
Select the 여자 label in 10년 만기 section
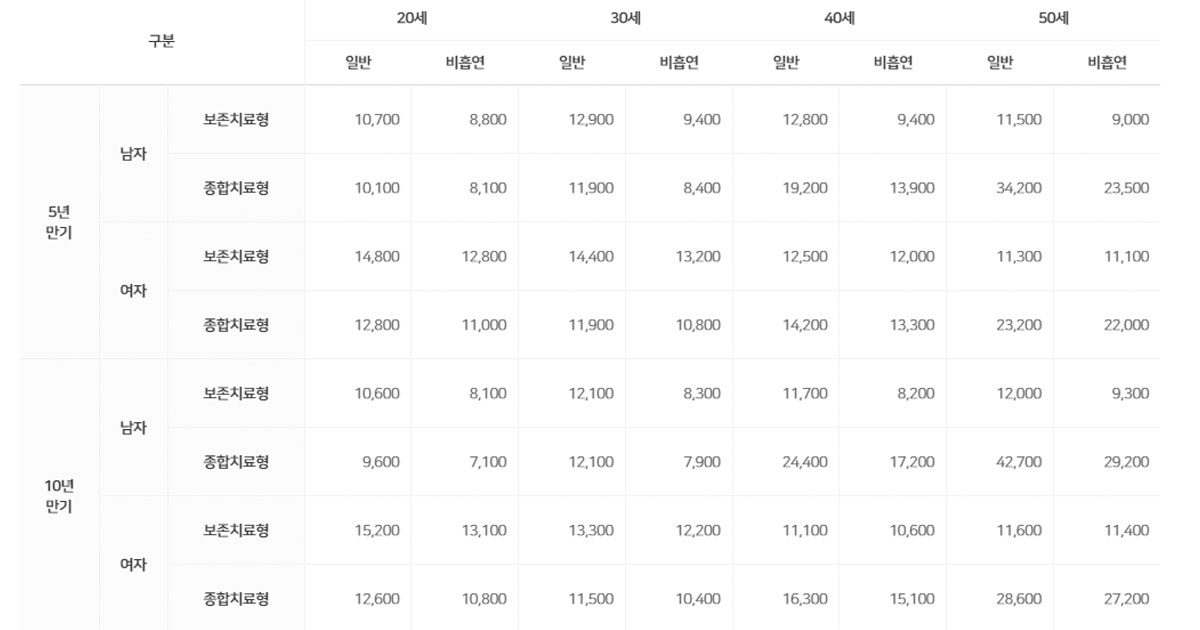click(x=133, y=564)
